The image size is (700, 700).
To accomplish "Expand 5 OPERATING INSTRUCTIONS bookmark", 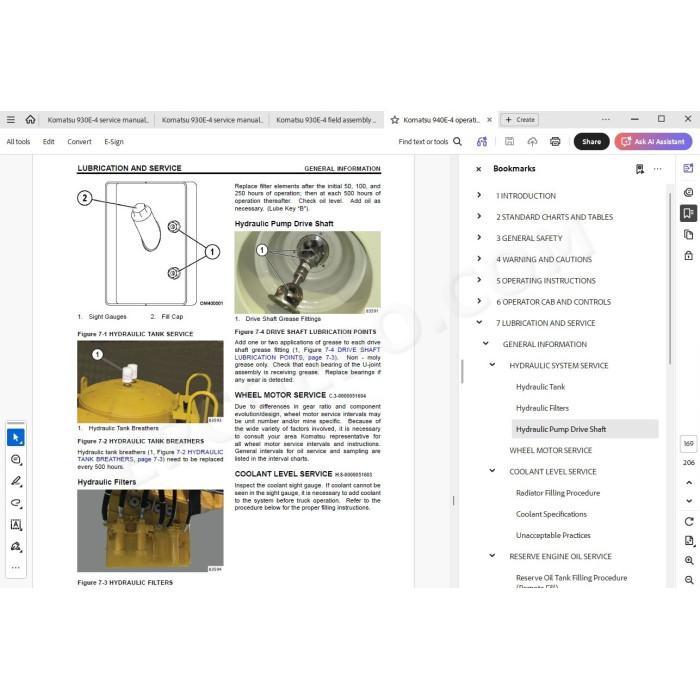I will [x=479, y=280].
